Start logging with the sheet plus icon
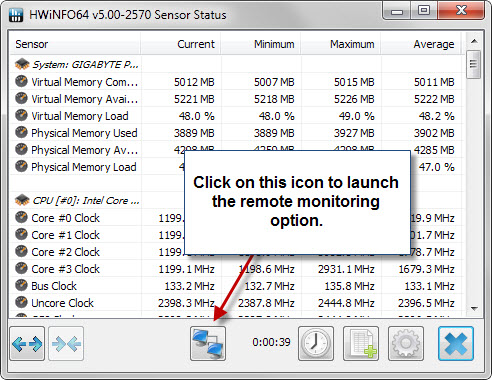 tap(361, 343)
